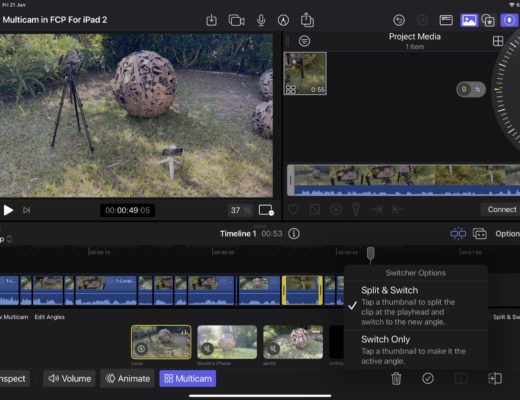This screenshot has height=400, width=520.
Task: Open the viewer display options icon
Action: pos(266,210)
